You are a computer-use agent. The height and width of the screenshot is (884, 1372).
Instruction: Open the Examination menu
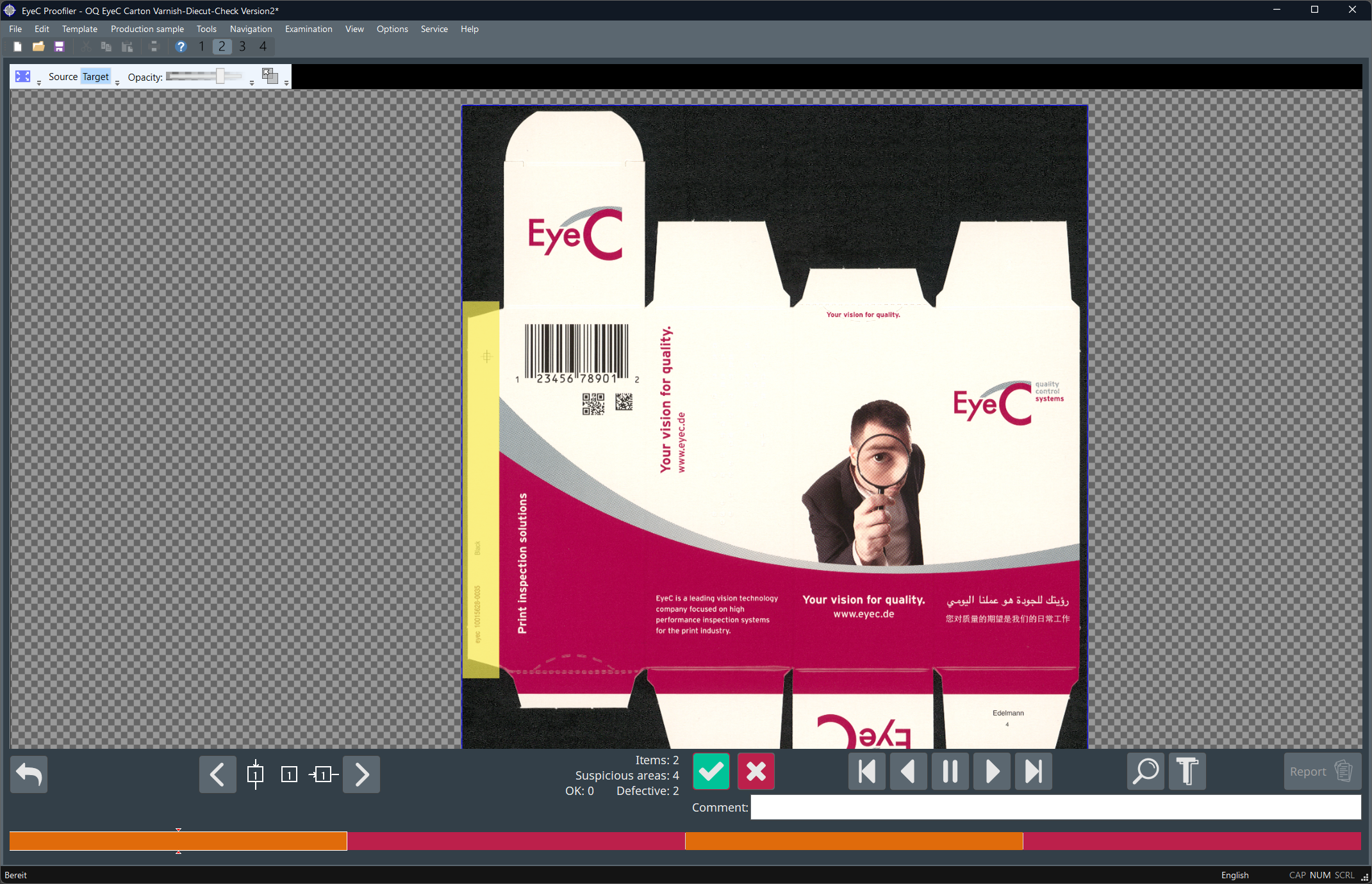click(x=309, y=29)
